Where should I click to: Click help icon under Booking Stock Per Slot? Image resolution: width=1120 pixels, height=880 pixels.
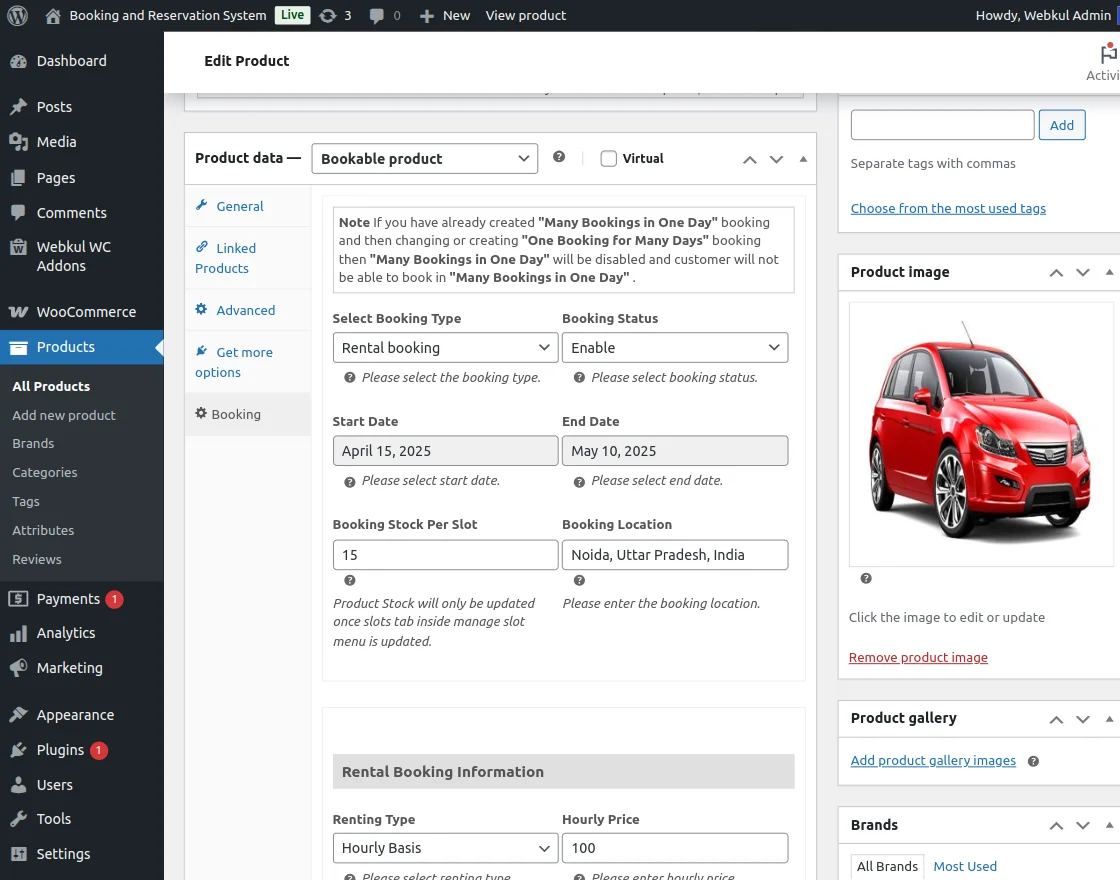[349, 580]
